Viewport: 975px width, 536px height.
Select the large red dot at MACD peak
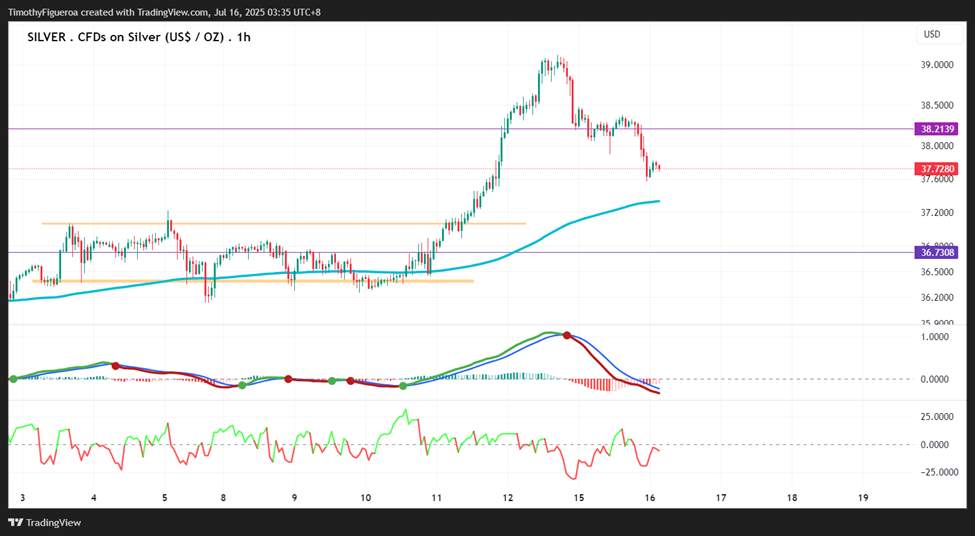566,335
